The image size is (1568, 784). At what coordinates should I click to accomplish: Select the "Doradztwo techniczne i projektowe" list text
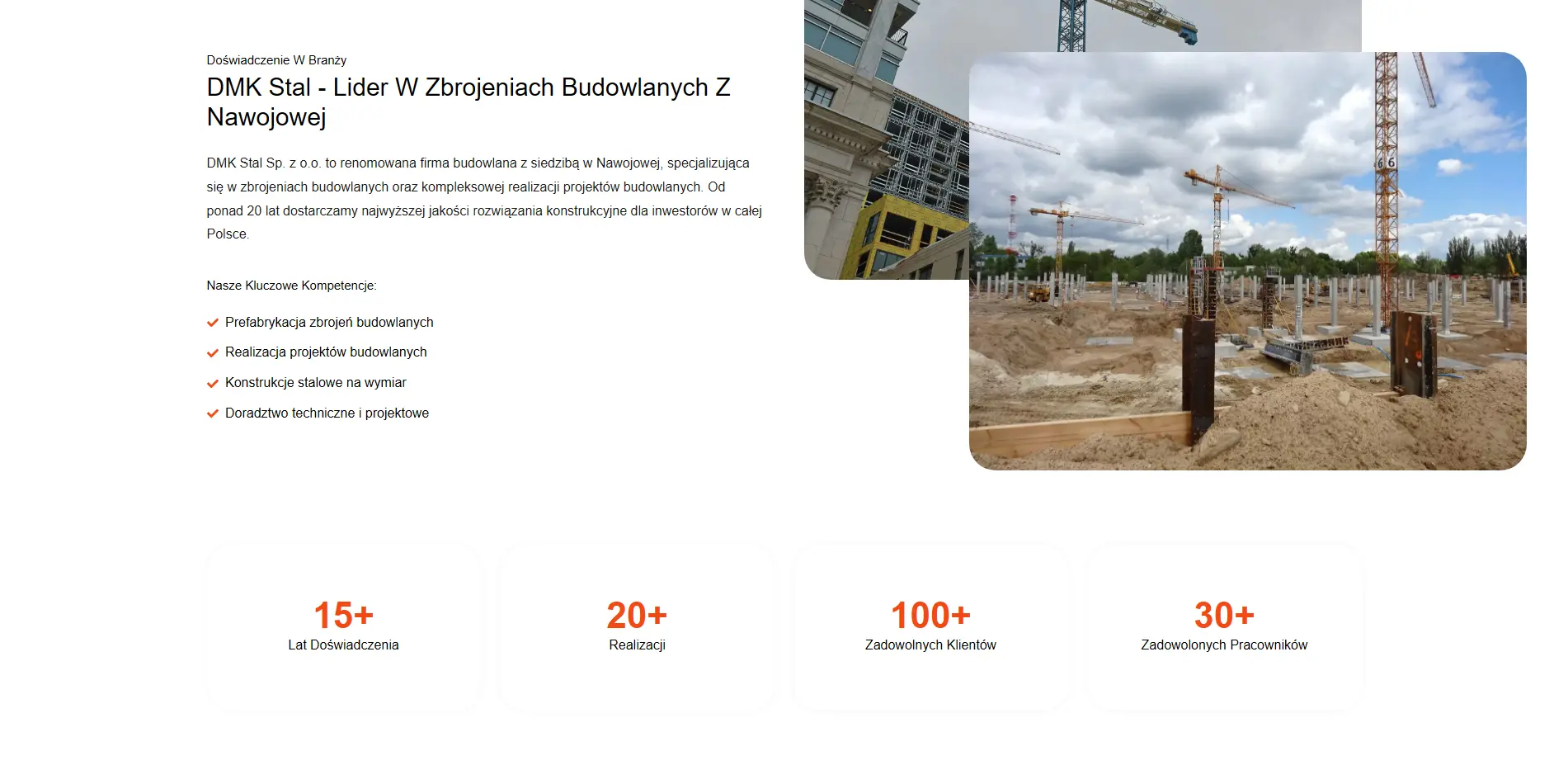pos(327,413)
